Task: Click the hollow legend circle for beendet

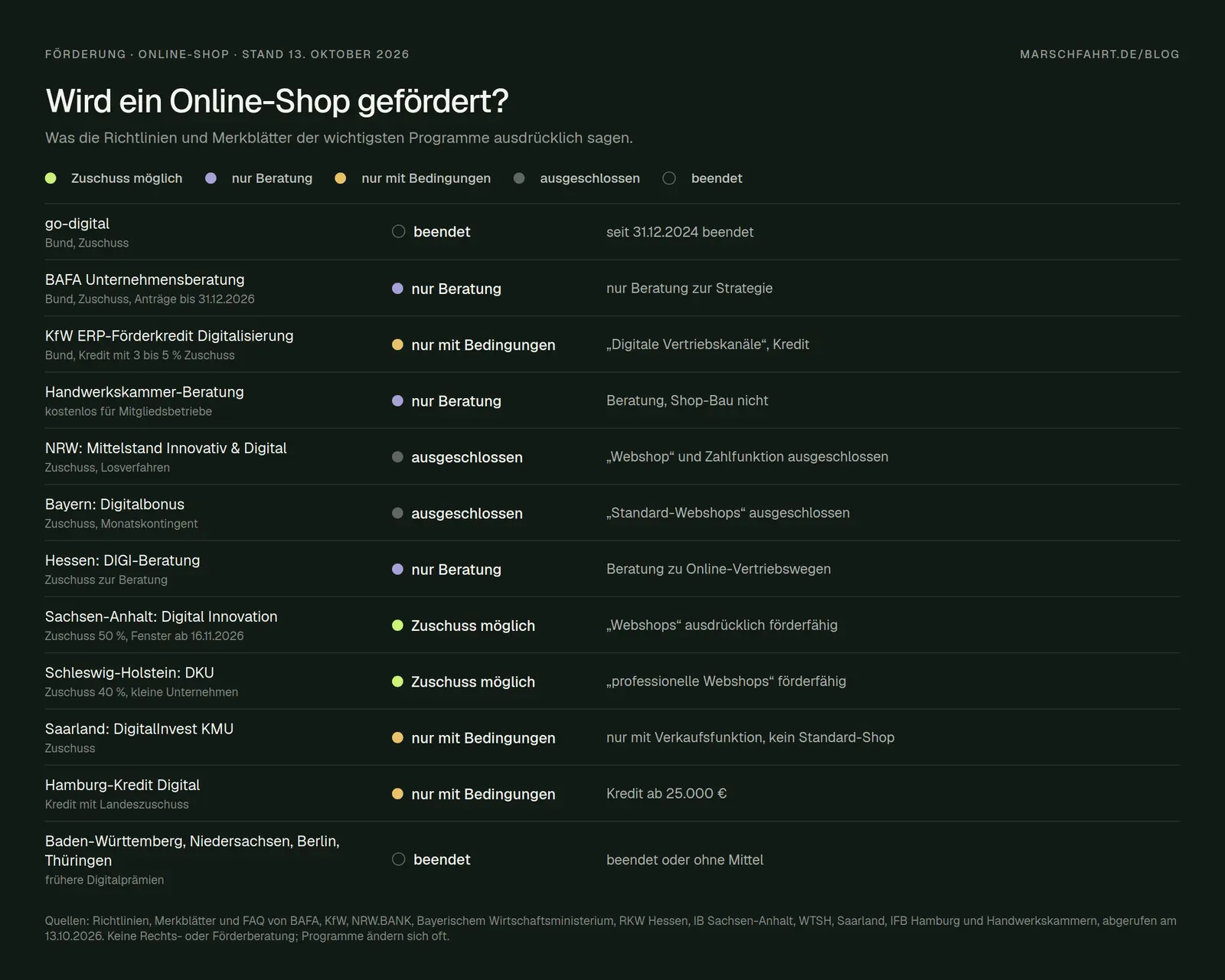Action: [669, 178]
